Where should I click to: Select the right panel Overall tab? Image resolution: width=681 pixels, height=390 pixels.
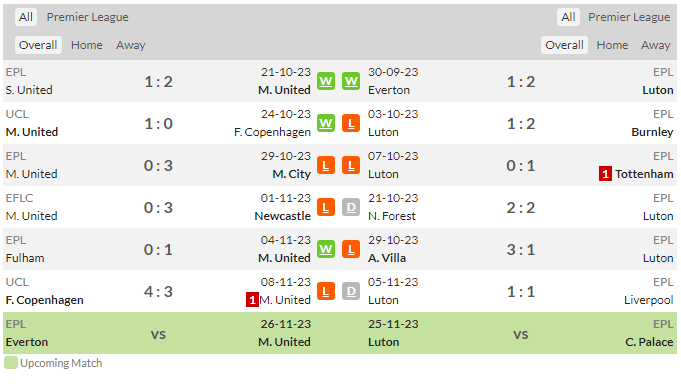pyautogui.click(x=564, y=45)
